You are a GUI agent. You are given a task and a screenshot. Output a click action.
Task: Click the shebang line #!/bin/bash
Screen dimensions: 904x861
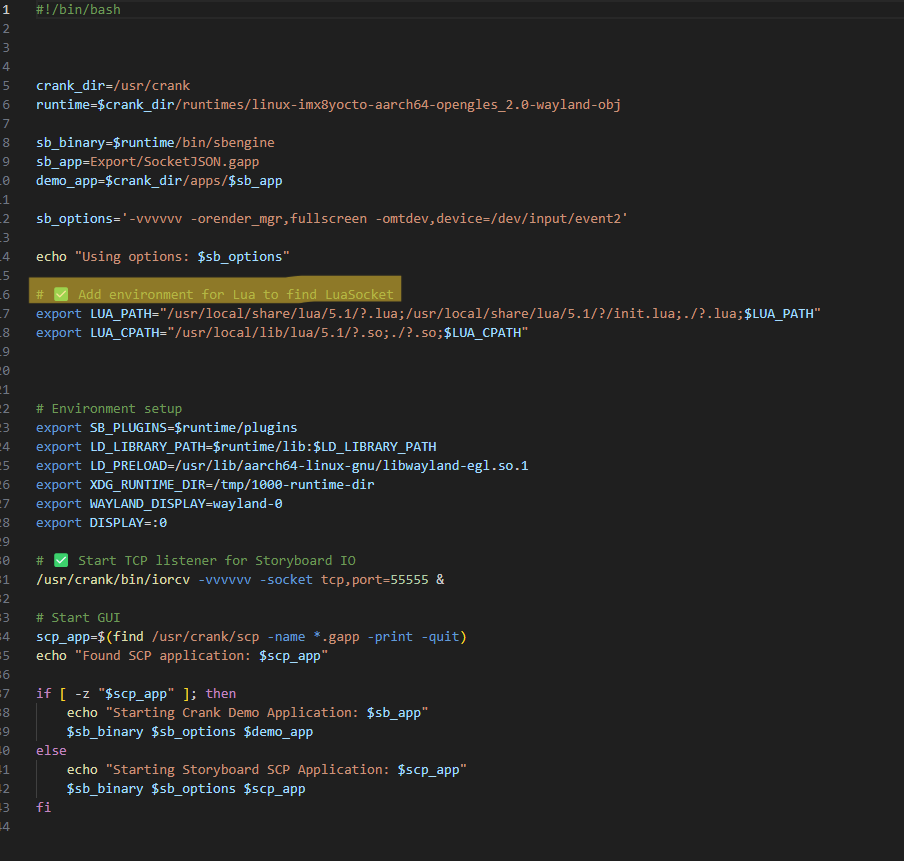pyautogui.click(x=78, y=10)
